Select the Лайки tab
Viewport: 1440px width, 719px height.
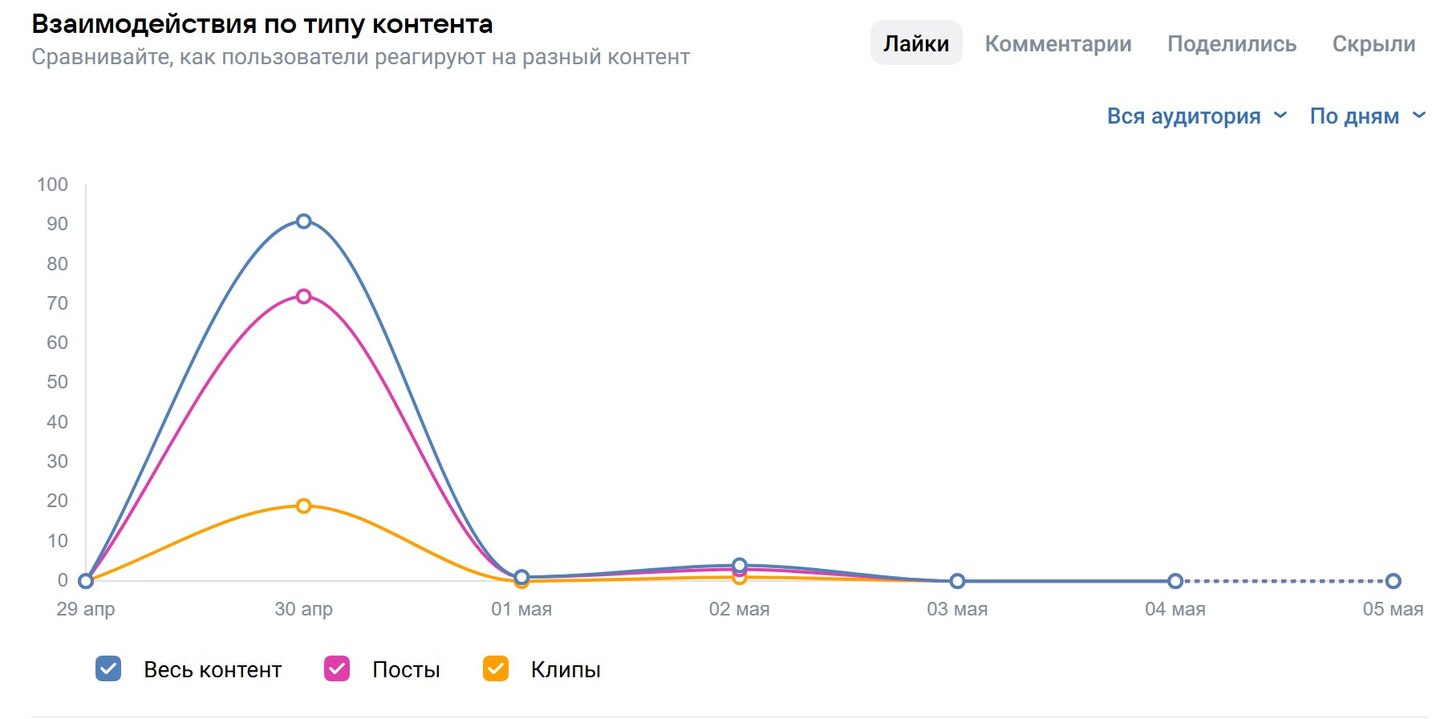pyautogui.click(x=916, y=44)
